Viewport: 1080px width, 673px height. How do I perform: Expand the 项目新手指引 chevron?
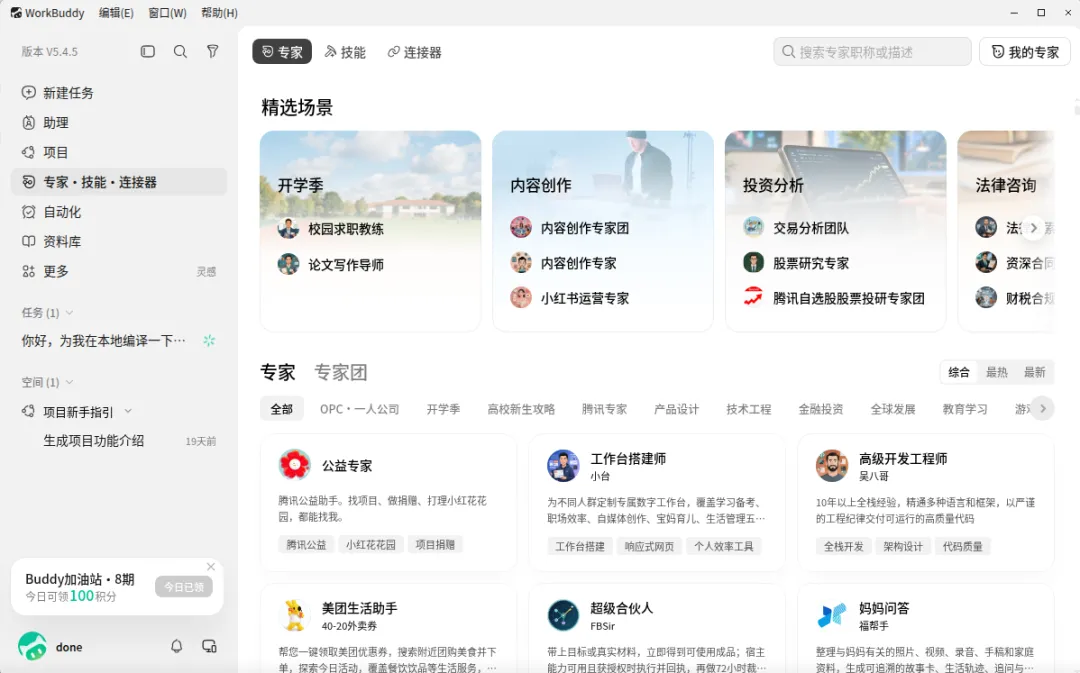pyautogui.click(x=128, y=411)
